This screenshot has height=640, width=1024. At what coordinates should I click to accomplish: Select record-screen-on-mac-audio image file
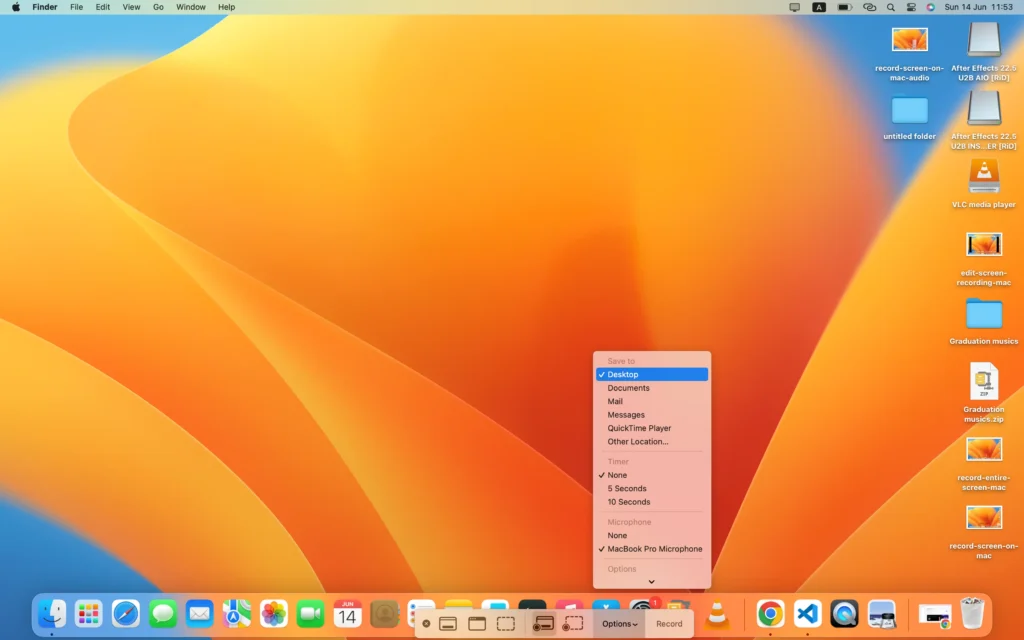(910, 54)
